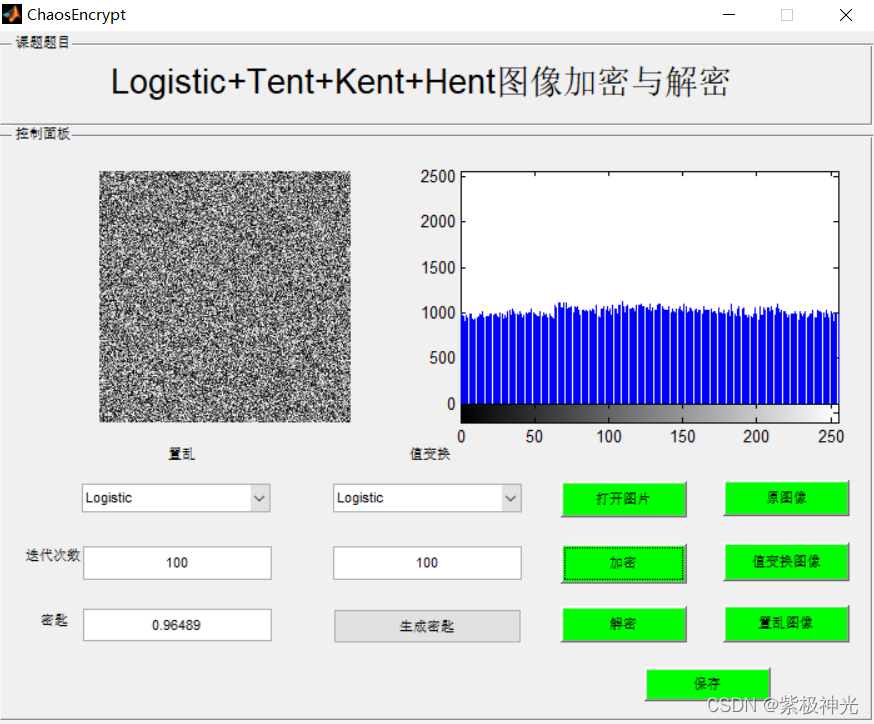Click the 解密 decrypt button
874x724 pixels.
click(x=623, y=624)
